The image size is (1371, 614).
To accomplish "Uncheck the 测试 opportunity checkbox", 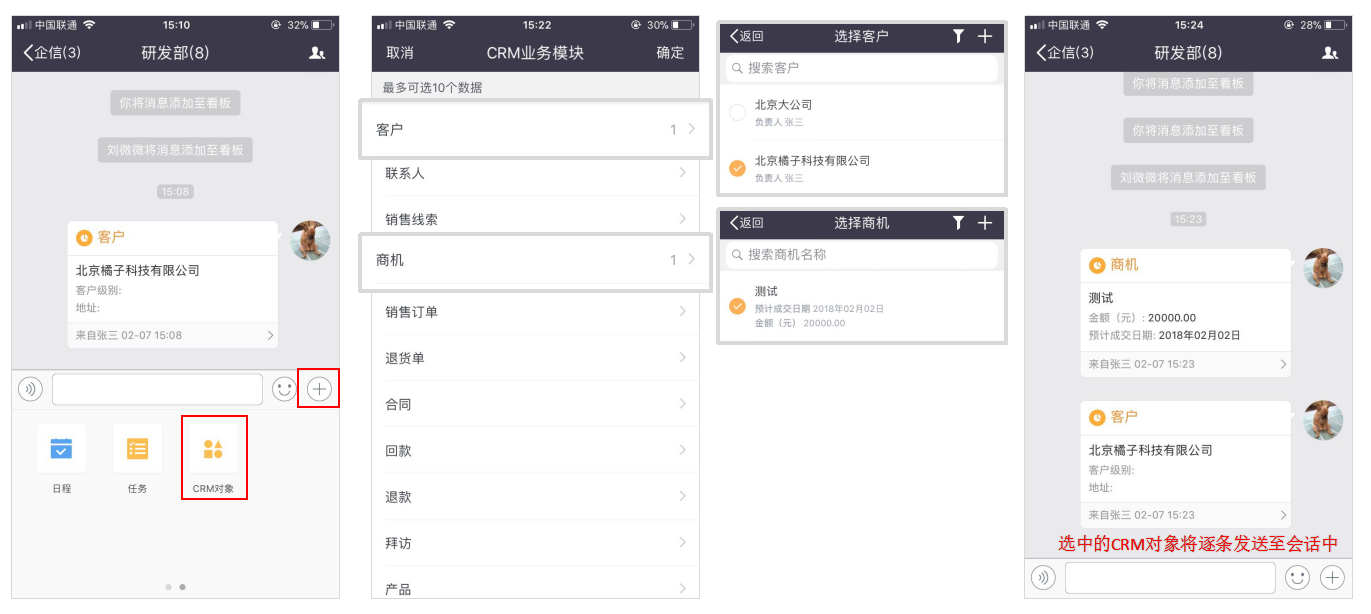I will [737, 306].
